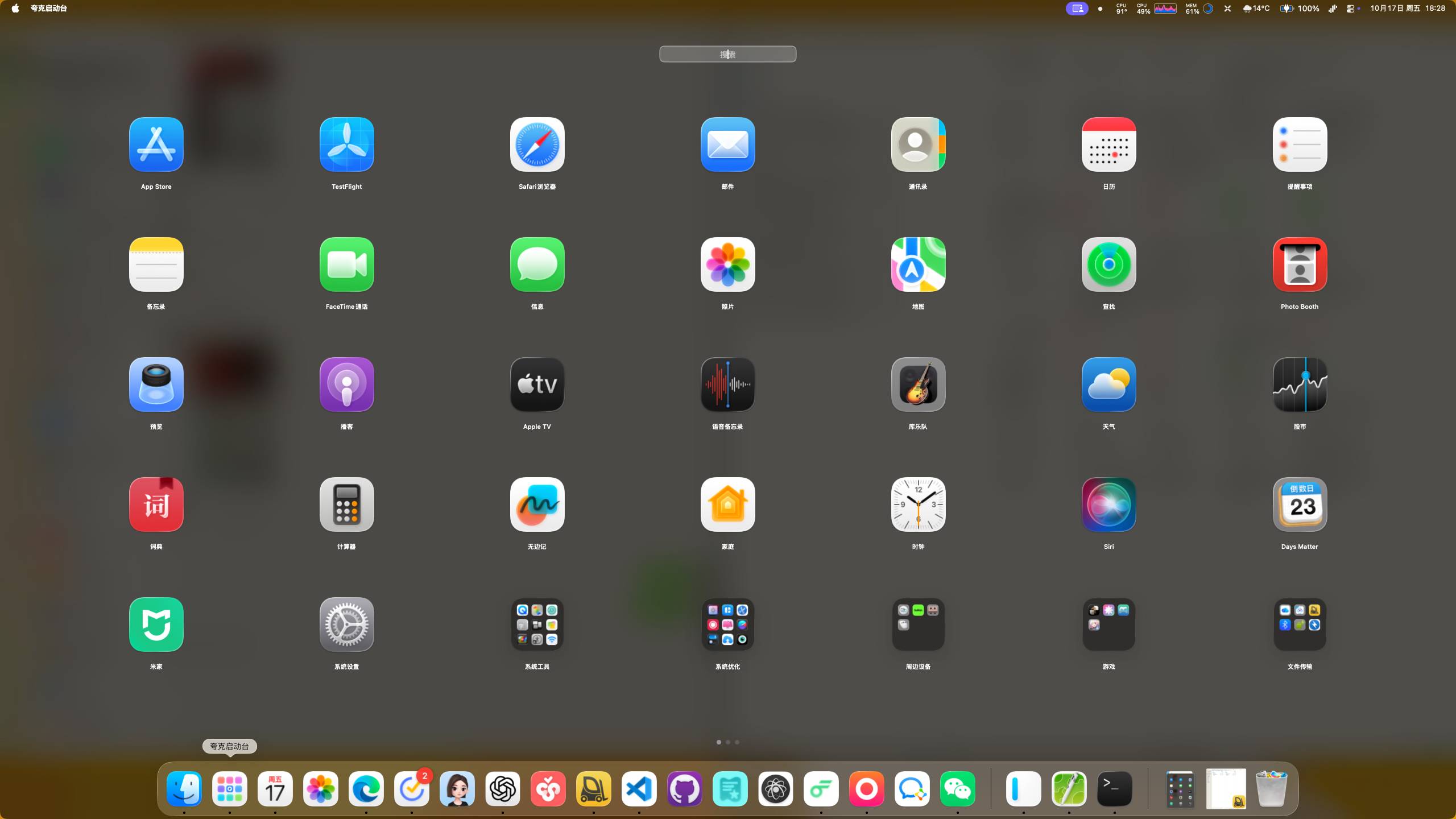Click the 夸克启动台 menu bar item
This screenshot has height=819, width=1456.
point(49,9)
